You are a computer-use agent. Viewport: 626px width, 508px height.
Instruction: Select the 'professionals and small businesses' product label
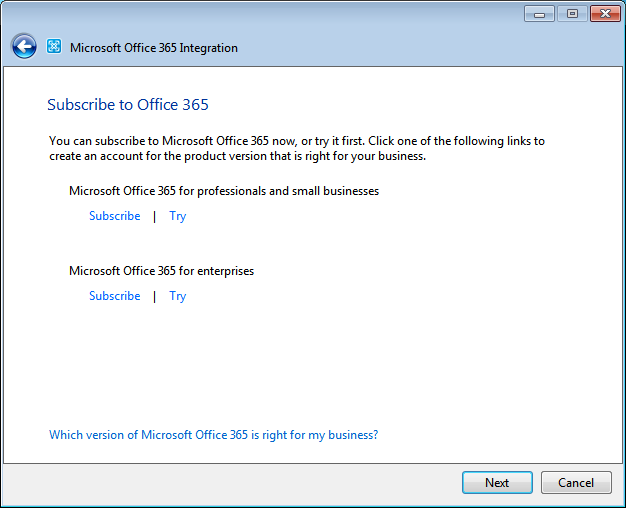coord(223,191)
